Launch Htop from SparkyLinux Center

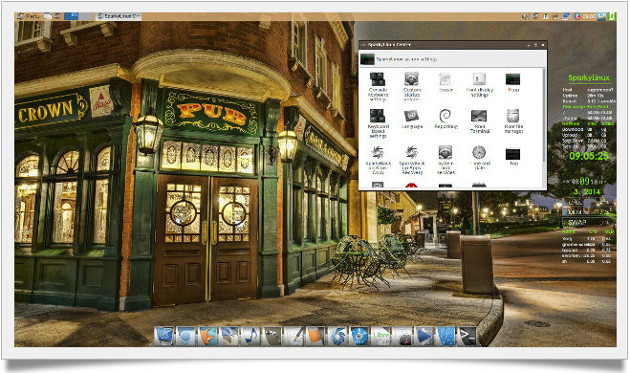[513, 82]
